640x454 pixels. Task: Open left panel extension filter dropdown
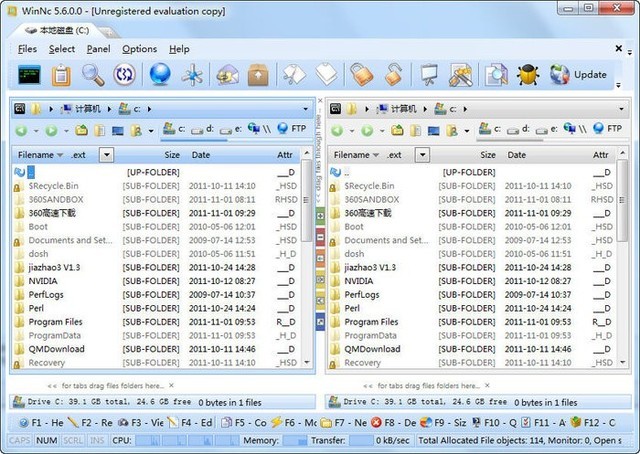(x=107, y=155)
